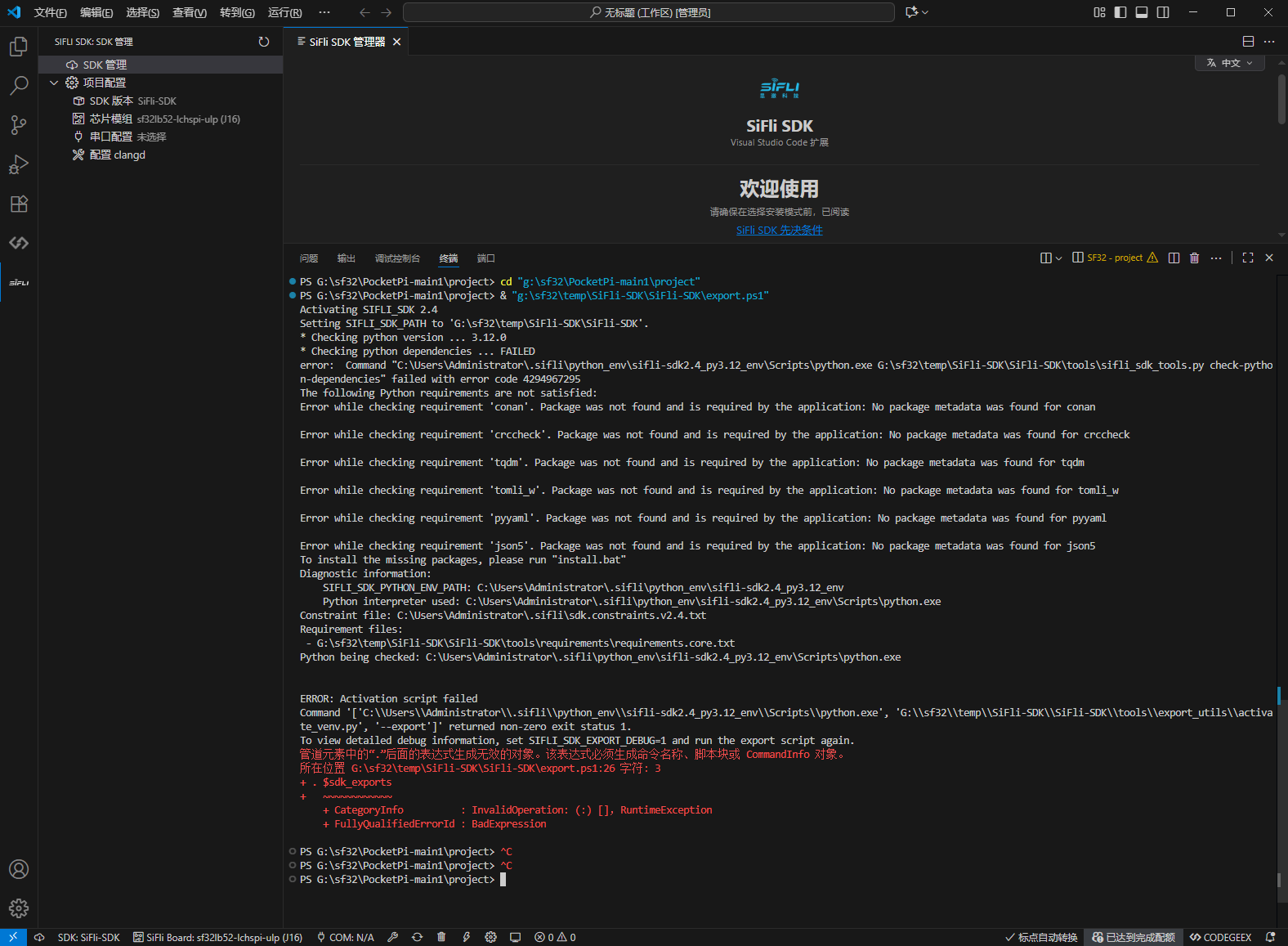Collapse the 项目配置 tree section
1288x946 pixels.
pos(54,83)
